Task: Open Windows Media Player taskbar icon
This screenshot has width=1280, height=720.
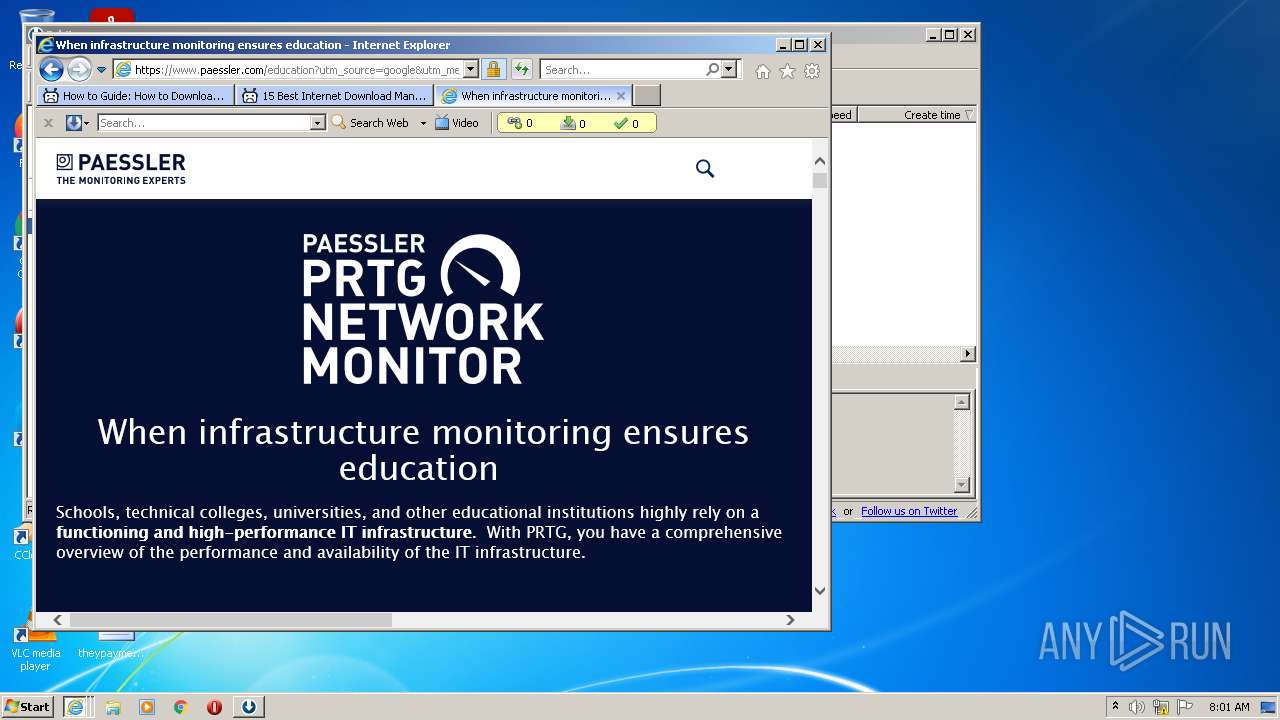Action: 147,707
